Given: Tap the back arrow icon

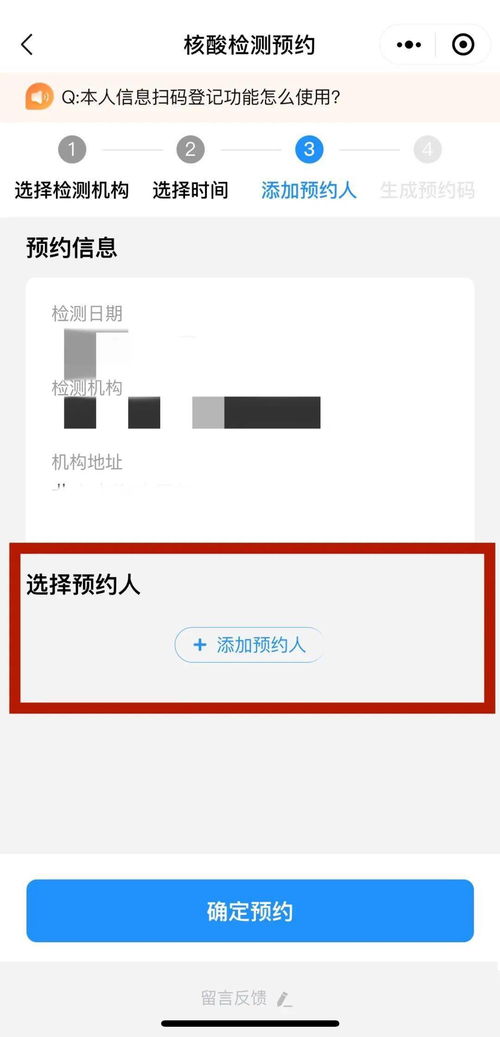Looking at the screenshot, I should [26, 45].
